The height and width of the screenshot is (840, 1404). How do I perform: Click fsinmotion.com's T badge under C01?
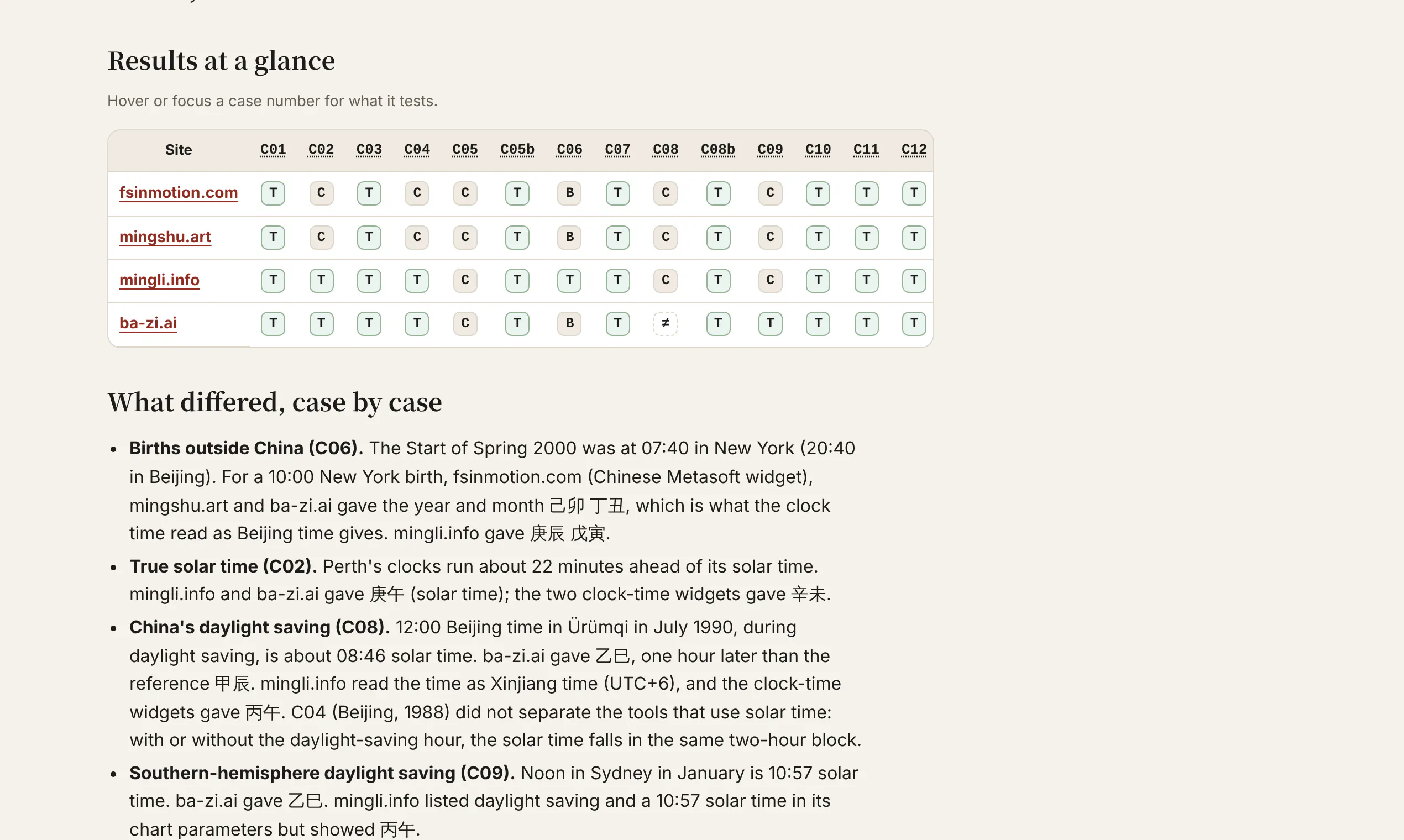[x=273, y=193]
